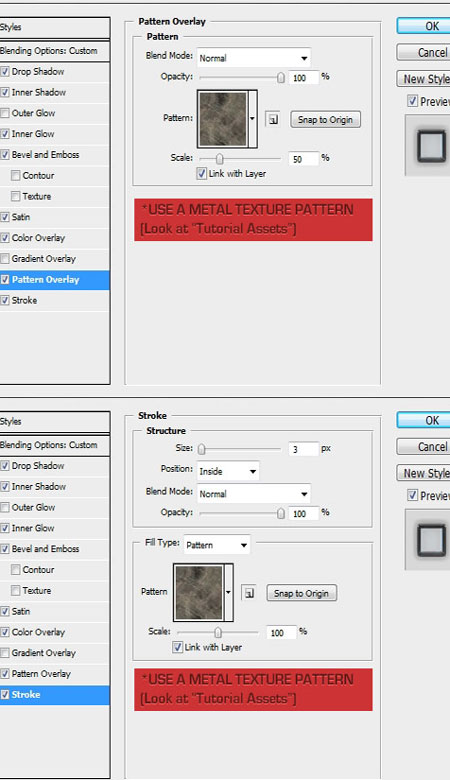450x780 pixels.
Task: Click New Style in the Pattern Overlay dialog
Action: (424, 79)
